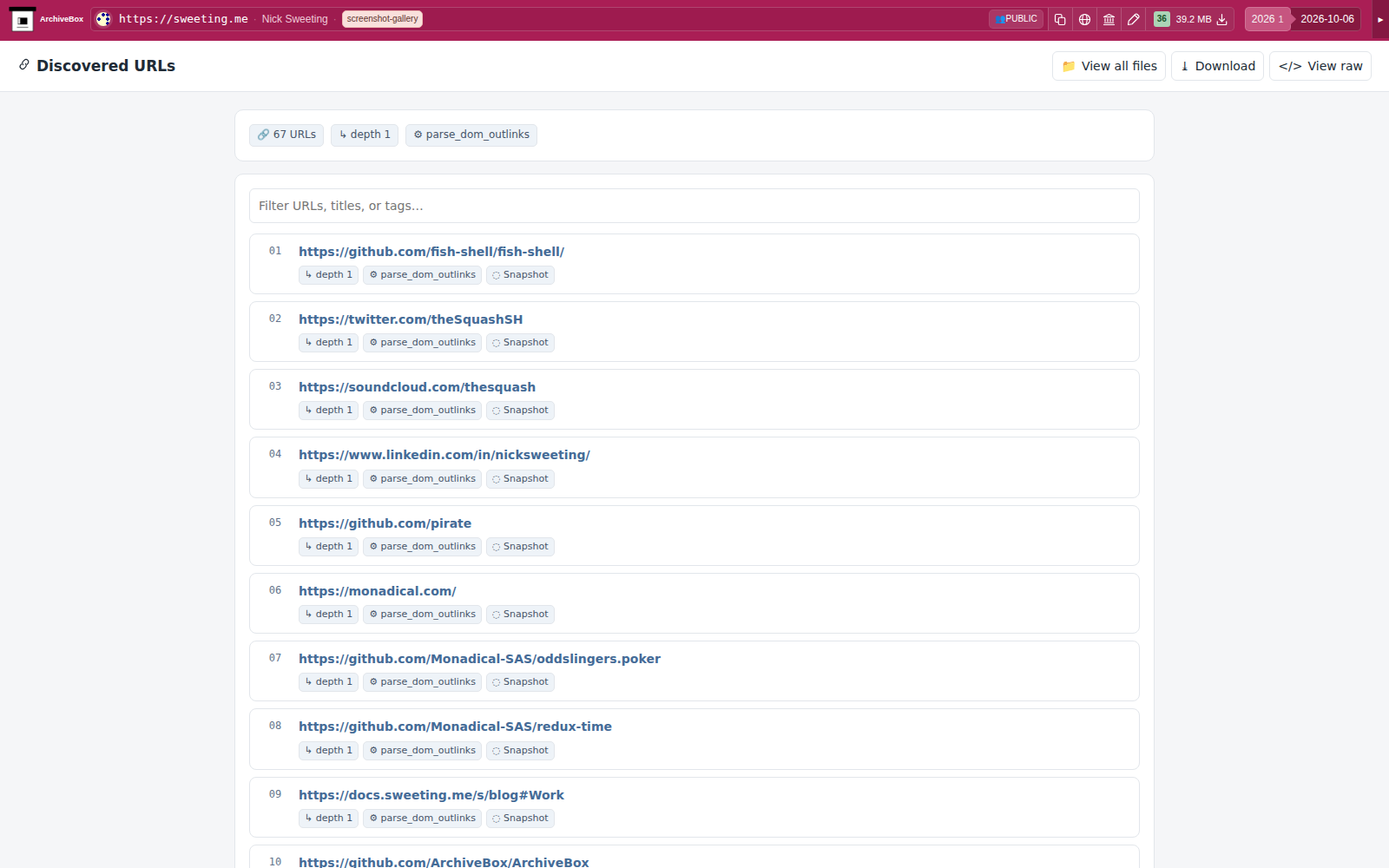Open the Monadical-SAS/redux-time link
1389x868 pixels.
pos(455,727)
